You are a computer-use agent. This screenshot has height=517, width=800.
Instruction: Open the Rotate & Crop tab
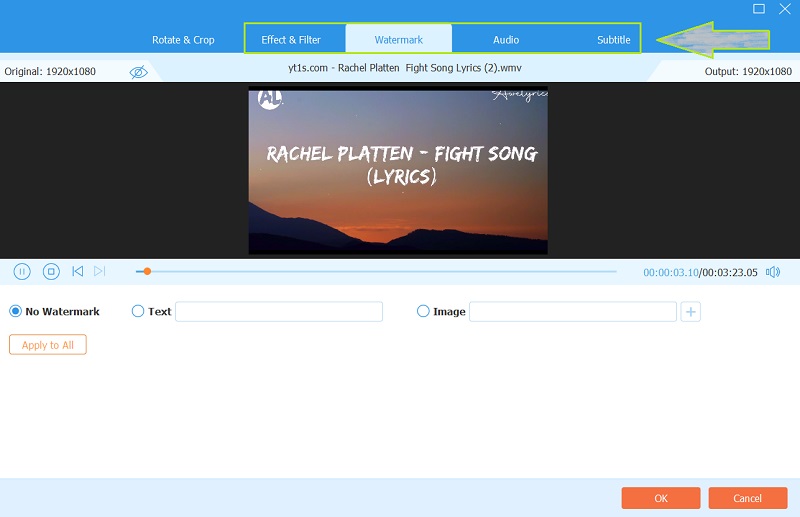point(183,40)
